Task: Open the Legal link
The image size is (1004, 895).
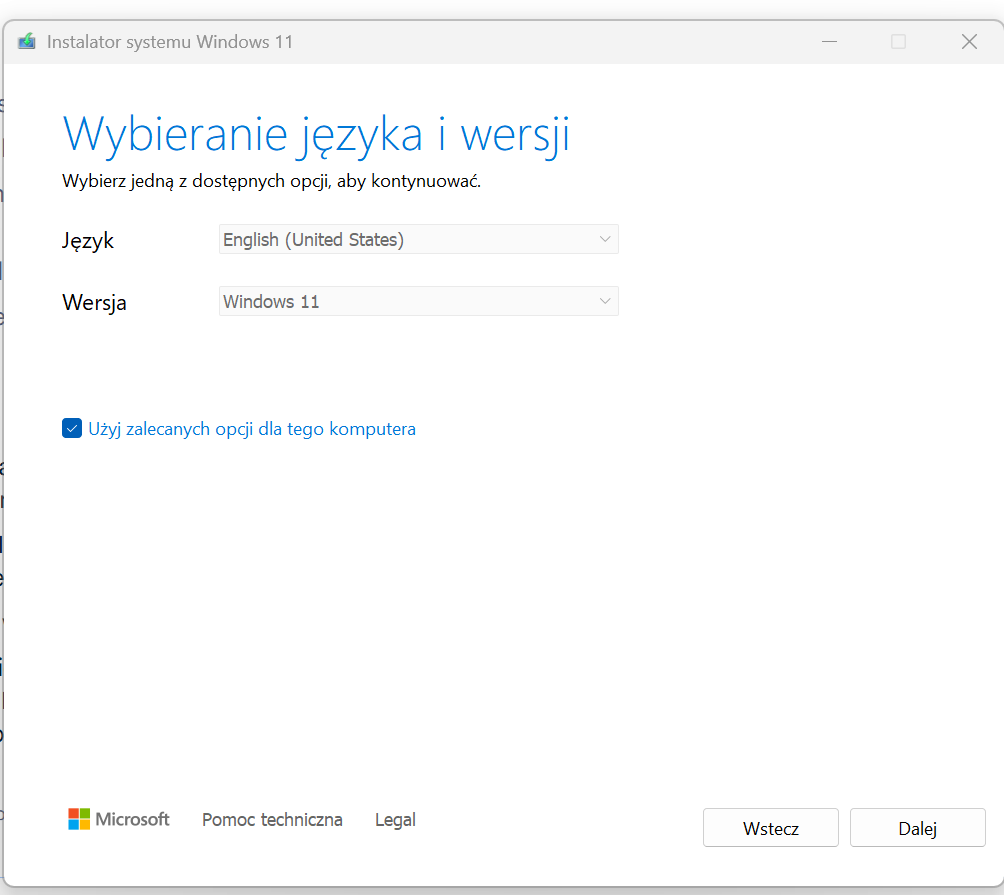Action: click(395, 819)
